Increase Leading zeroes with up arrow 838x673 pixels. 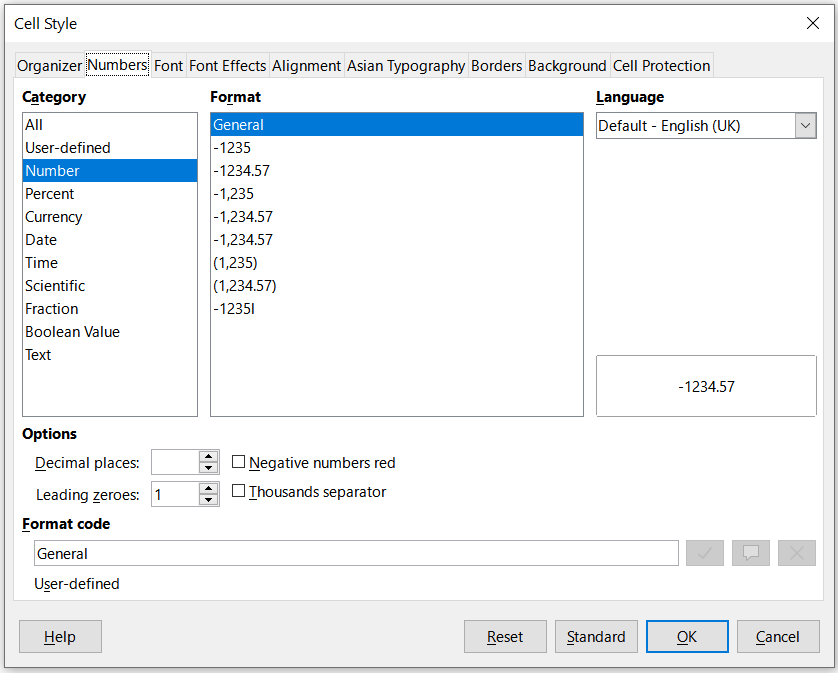pos(208,489)
